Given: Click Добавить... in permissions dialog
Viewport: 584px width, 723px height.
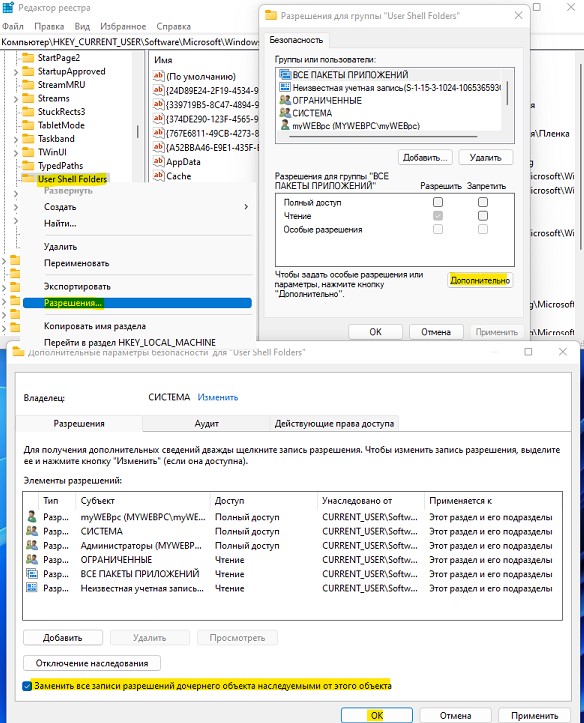Looking at the screenshot, I should 425,157.
